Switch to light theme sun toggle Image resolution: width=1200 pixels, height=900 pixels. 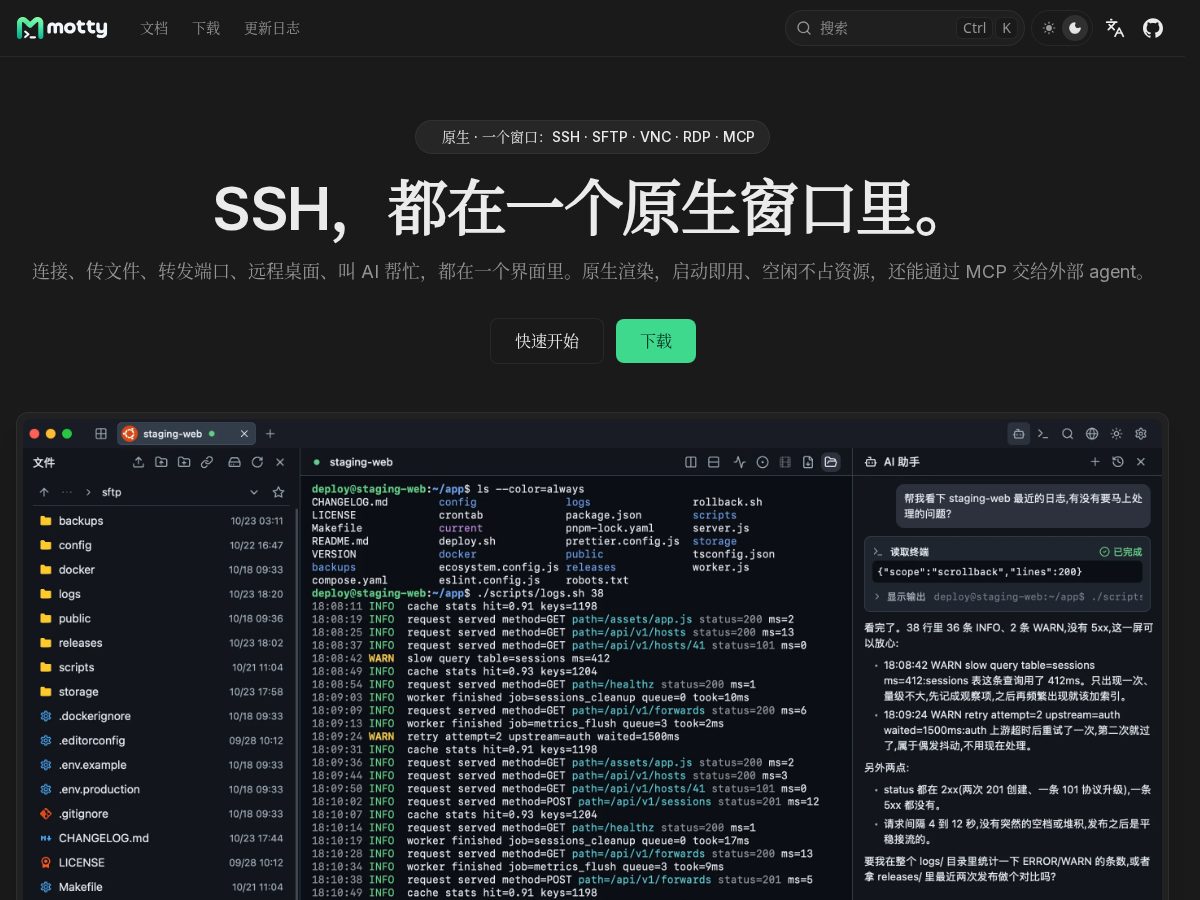[1048, 28]
